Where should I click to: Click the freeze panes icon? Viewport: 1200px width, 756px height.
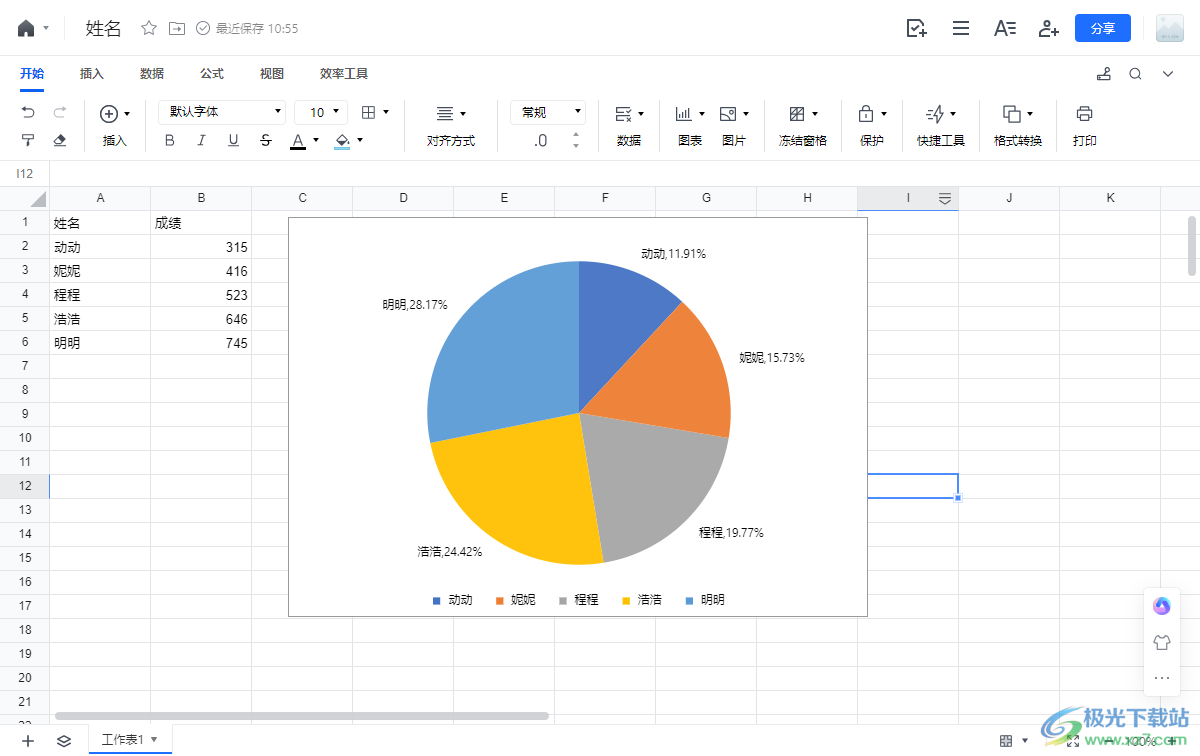pos(797,114)
